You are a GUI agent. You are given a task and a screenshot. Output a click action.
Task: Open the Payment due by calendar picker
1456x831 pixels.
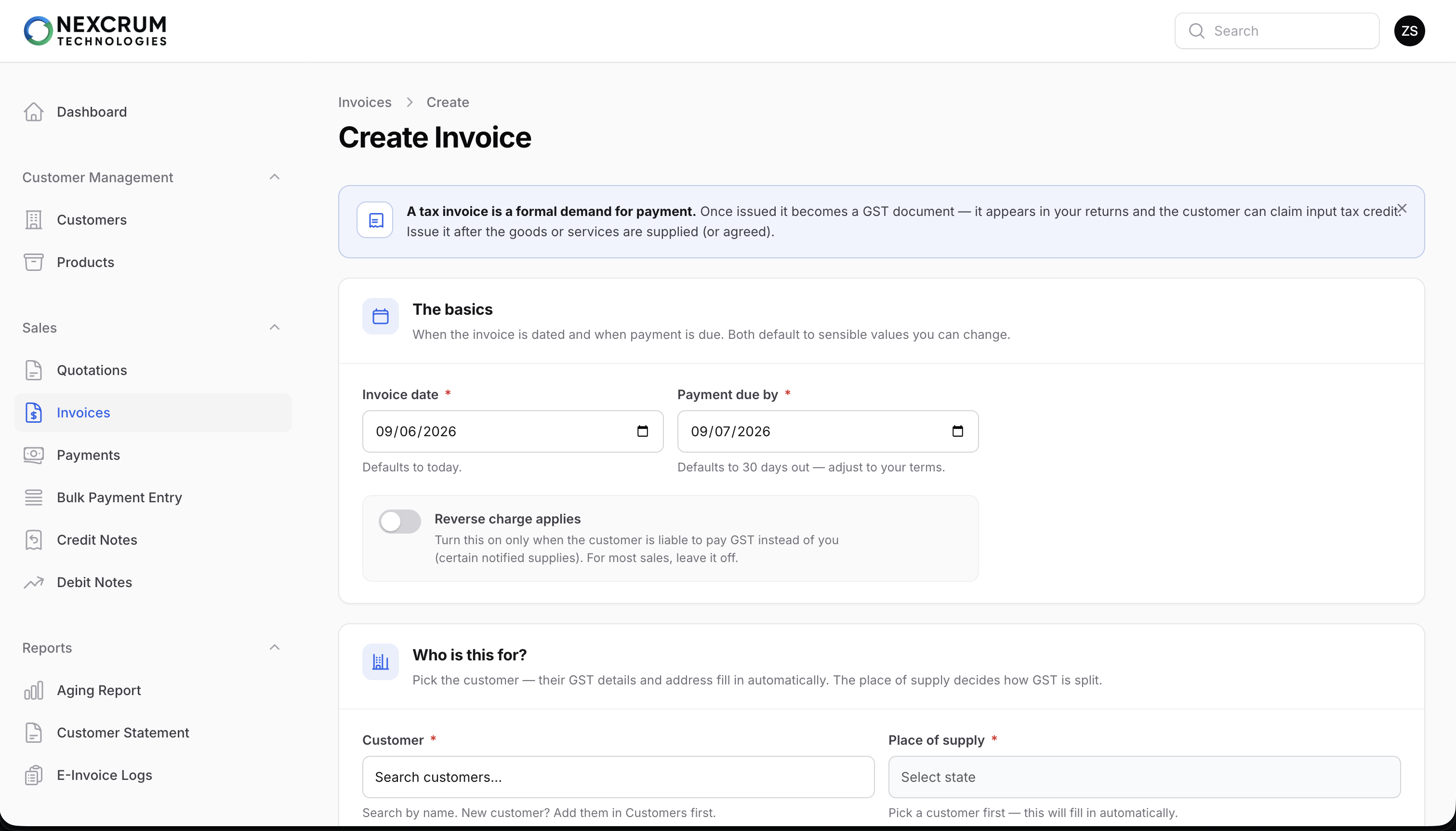coord(957,431)
